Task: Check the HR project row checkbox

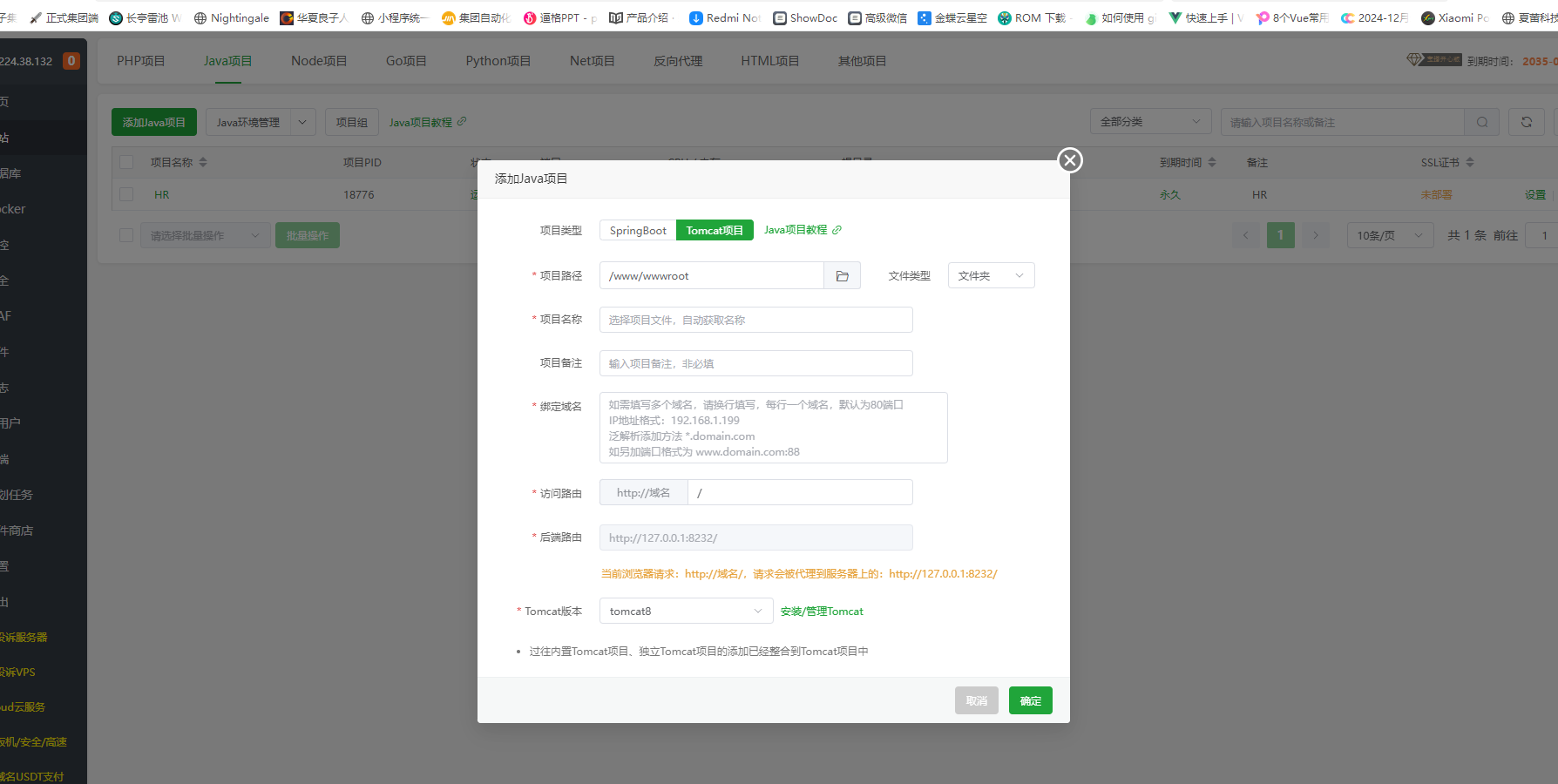Action: [127, 194]
